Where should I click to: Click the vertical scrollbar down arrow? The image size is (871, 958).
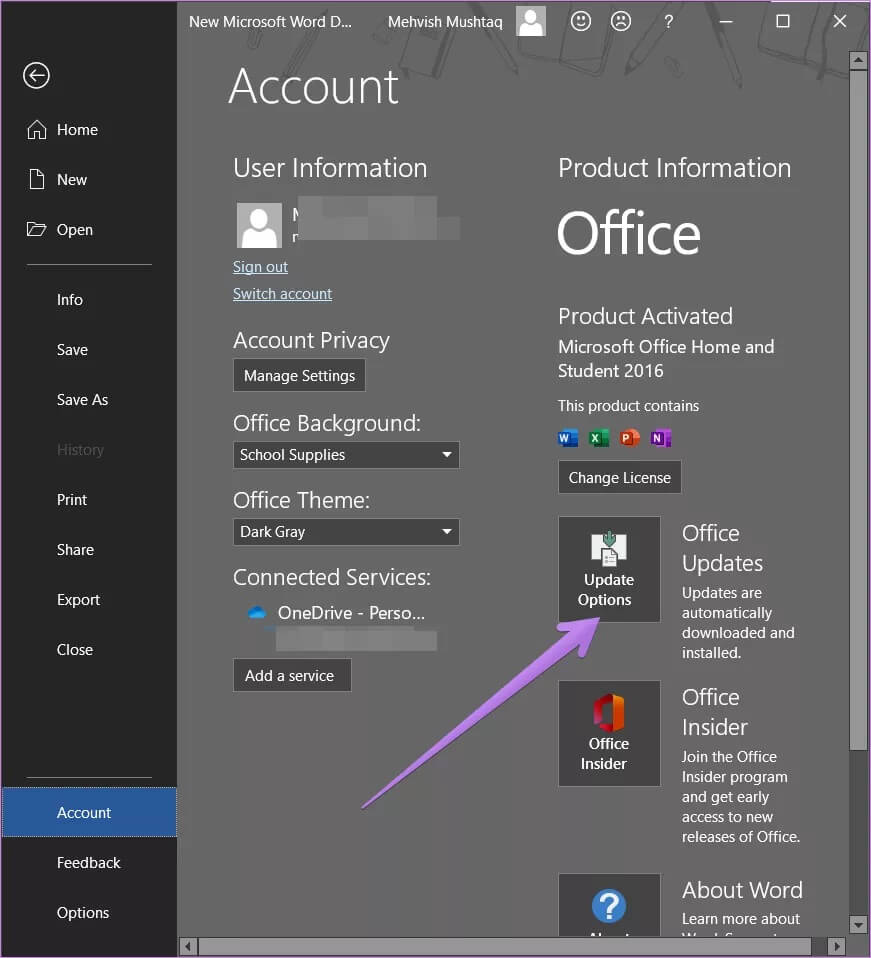point(858,924)
